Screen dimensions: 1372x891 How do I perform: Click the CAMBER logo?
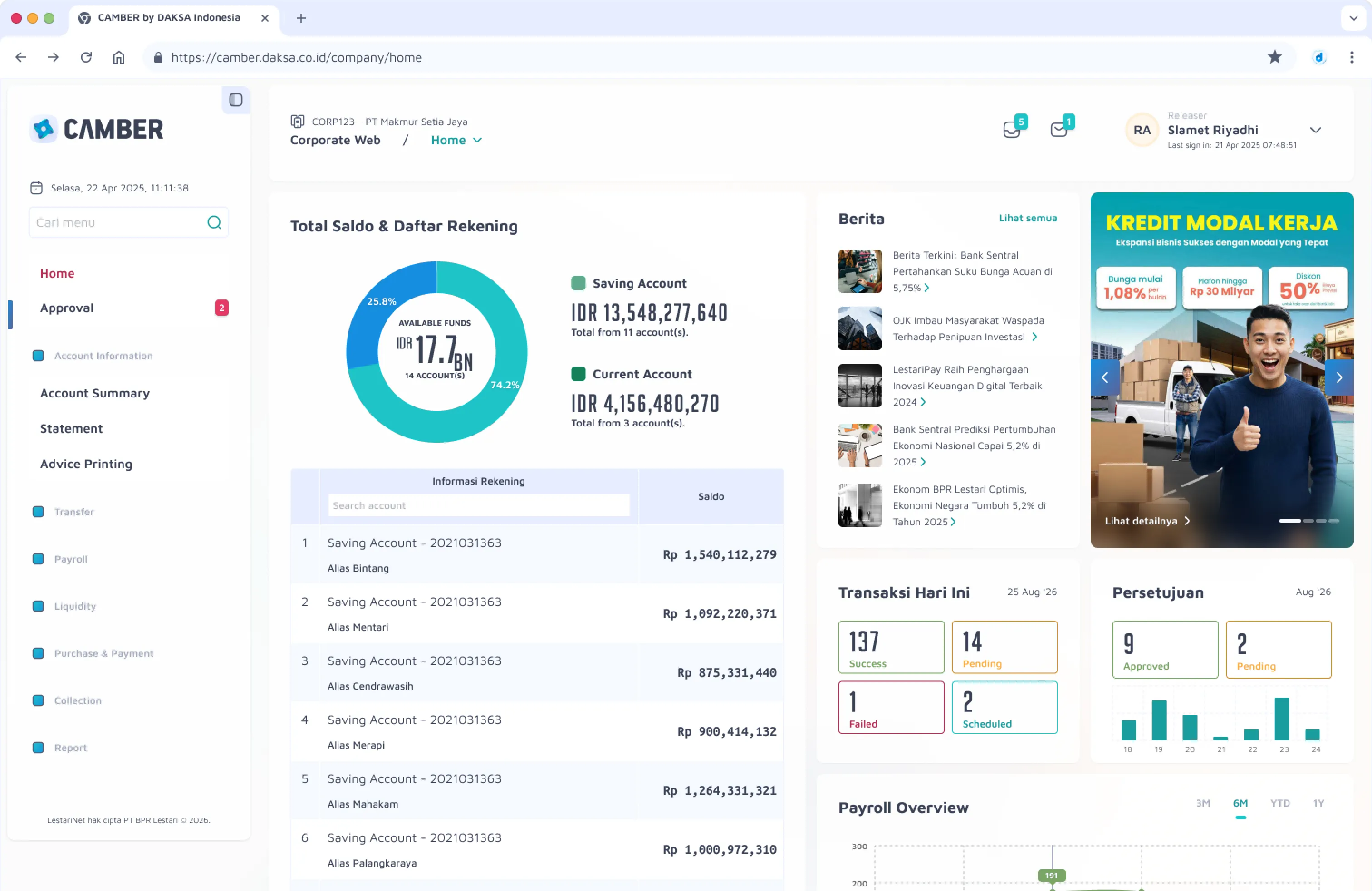click(96, 129)
